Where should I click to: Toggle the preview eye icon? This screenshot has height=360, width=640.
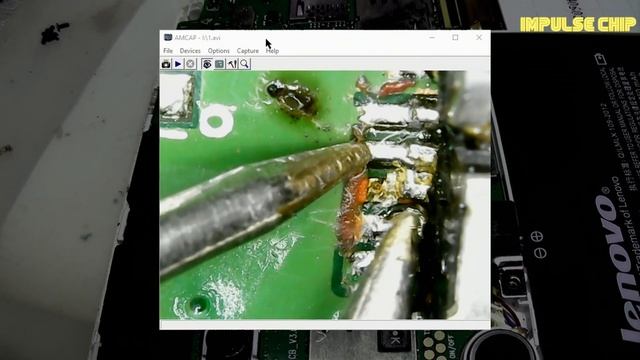click(207, 64)
